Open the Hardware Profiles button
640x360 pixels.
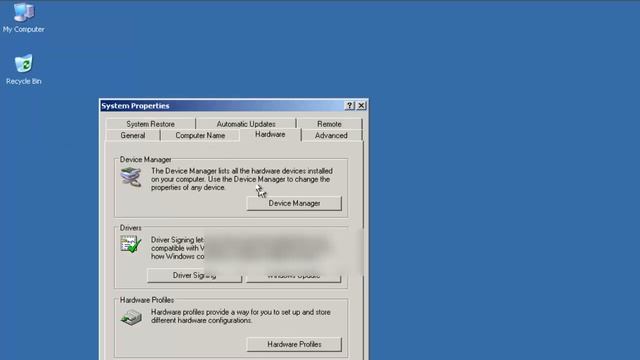(x=294, y=344)
